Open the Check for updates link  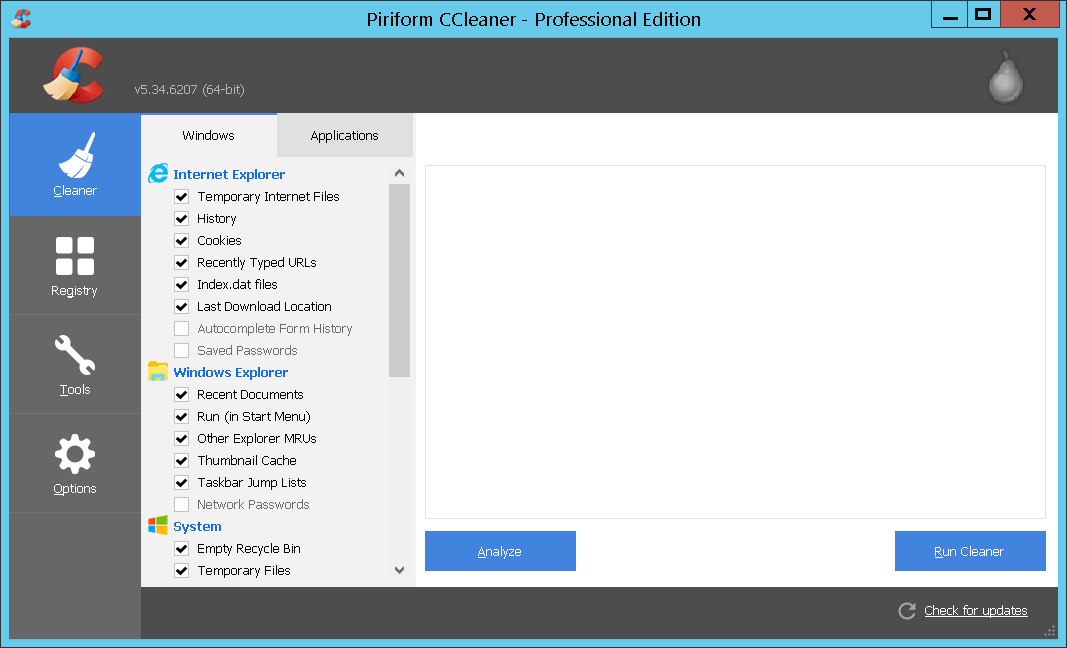(x=976, y=611)
